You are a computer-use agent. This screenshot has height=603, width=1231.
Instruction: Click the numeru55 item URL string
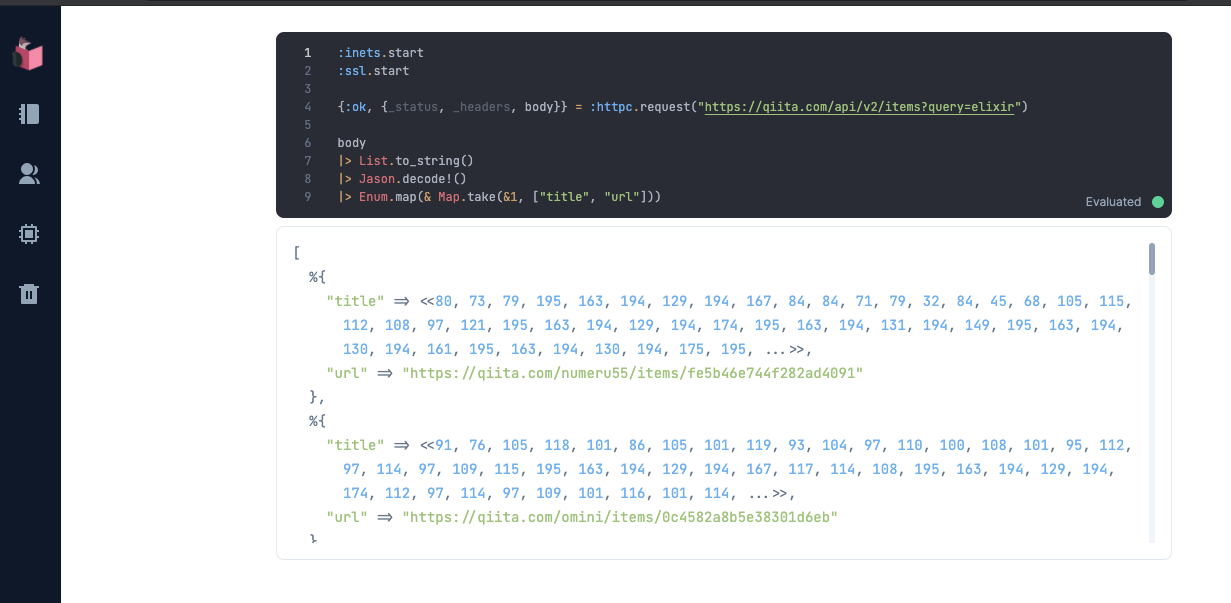tap(632, 373)
